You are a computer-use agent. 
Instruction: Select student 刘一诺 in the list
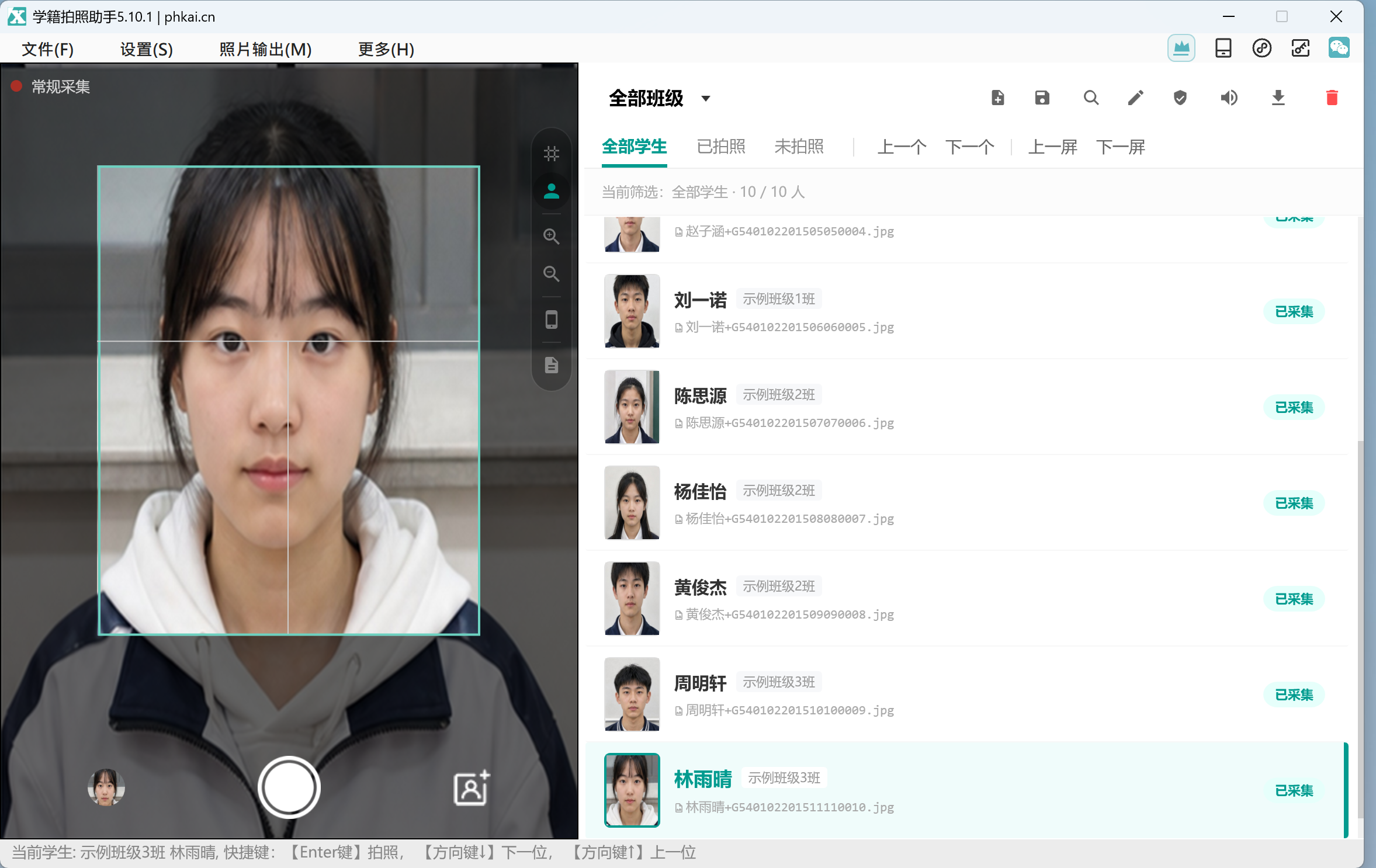pyautogui.click(x=967, y=311)
